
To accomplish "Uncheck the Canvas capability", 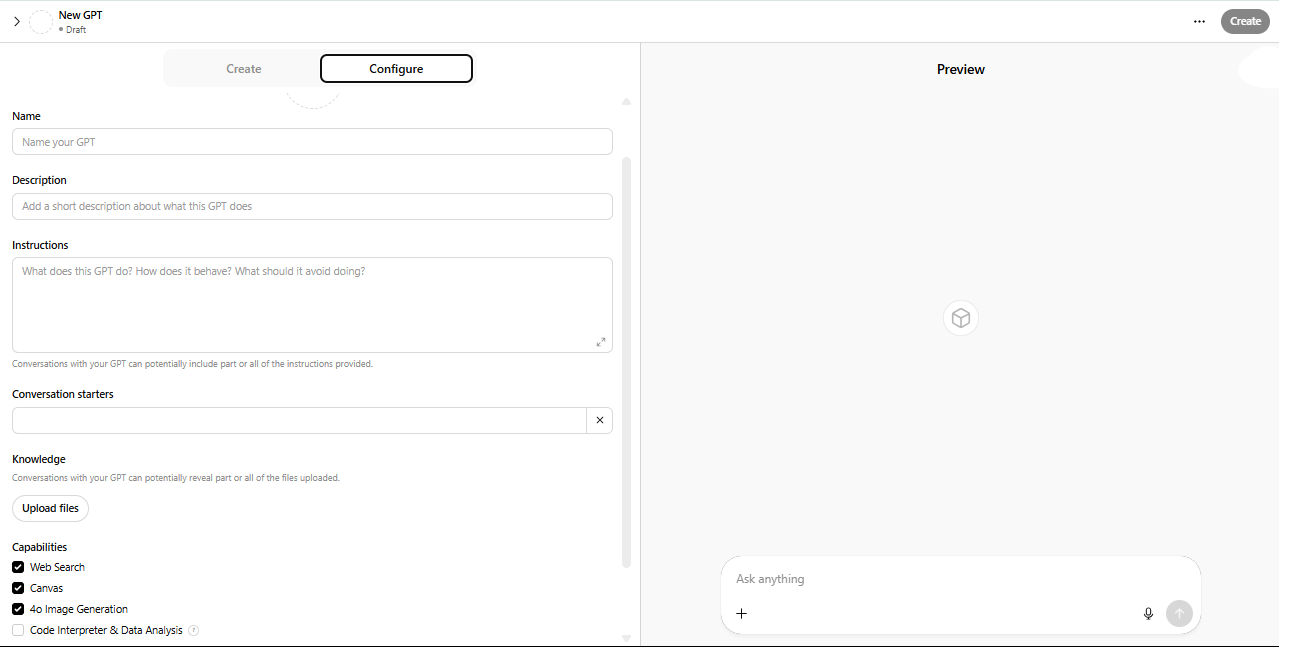I will point(18,588).
